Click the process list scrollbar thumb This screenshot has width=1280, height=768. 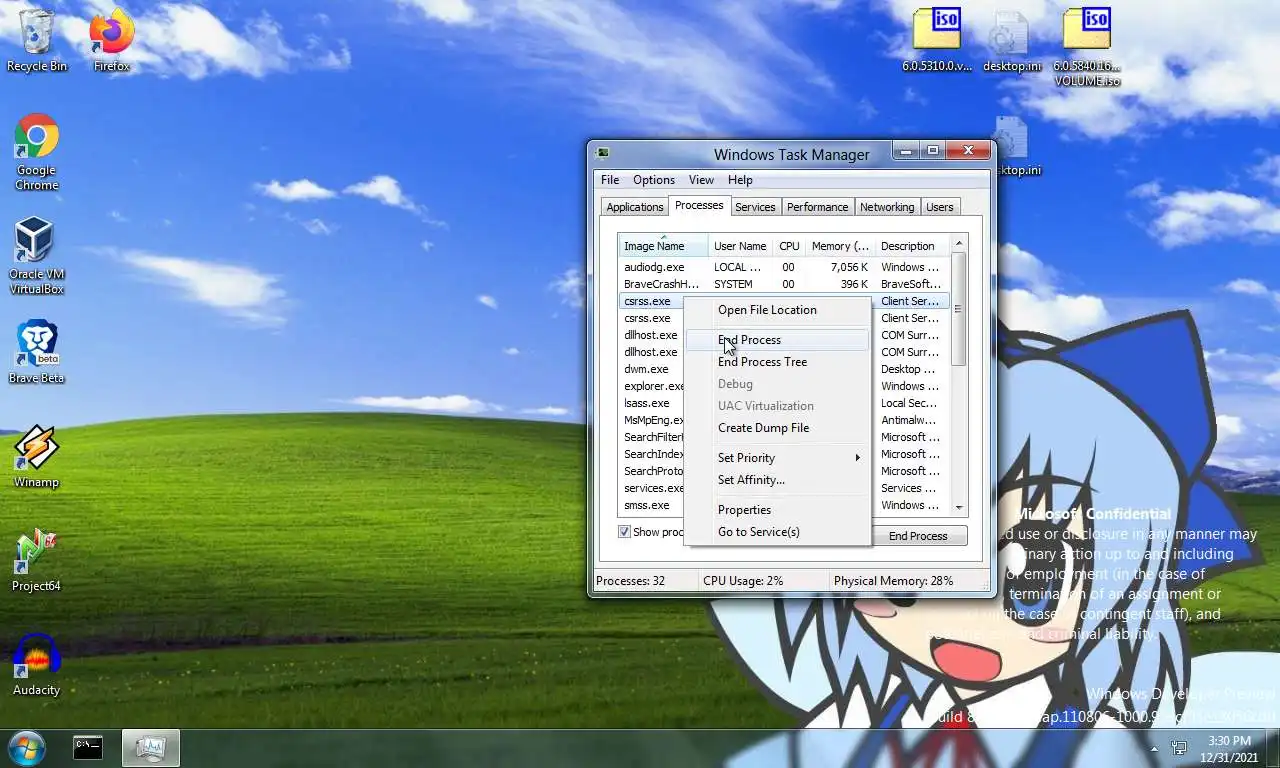959,309
